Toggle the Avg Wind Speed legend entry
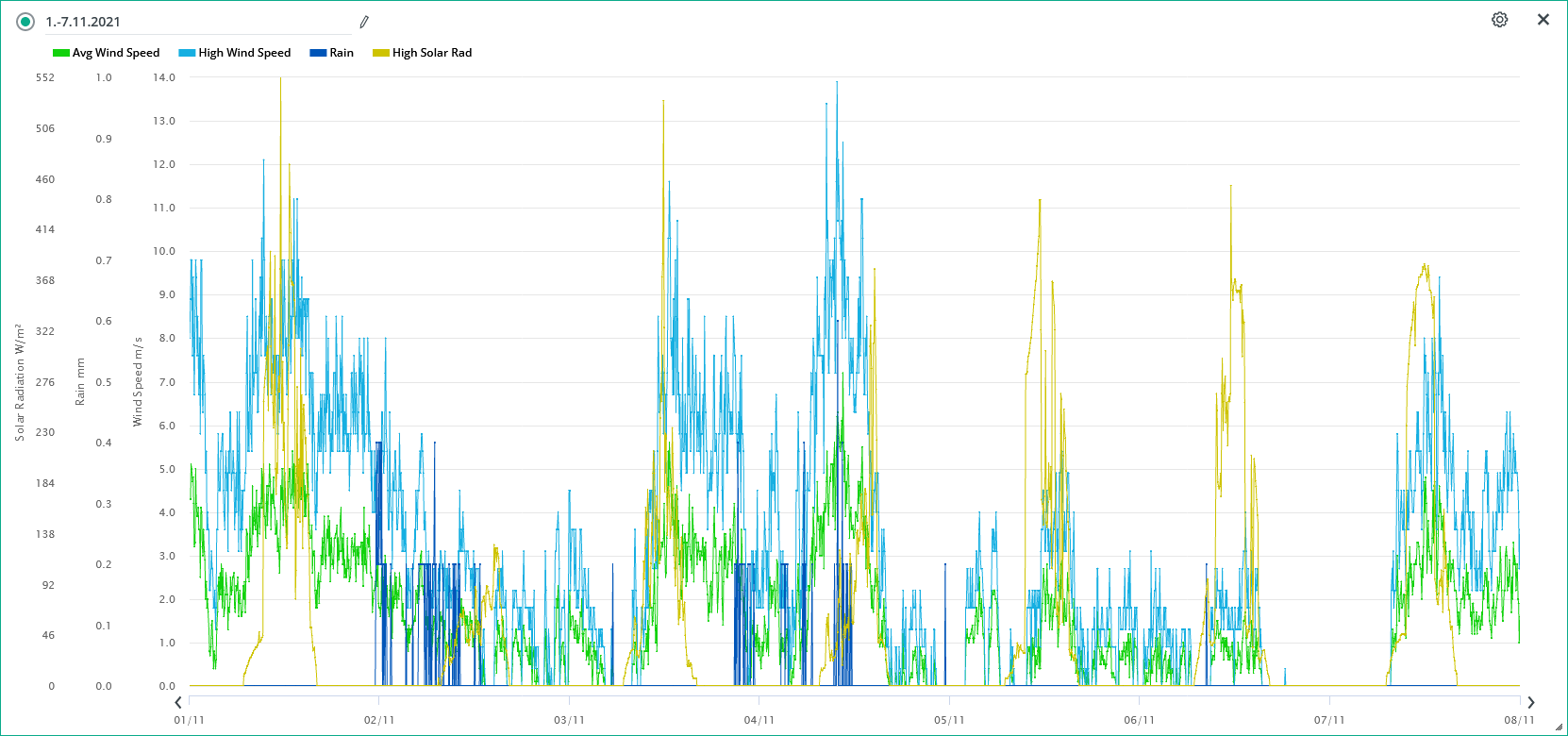This screenshot has height=736, width=1568. tap(107, 53)
